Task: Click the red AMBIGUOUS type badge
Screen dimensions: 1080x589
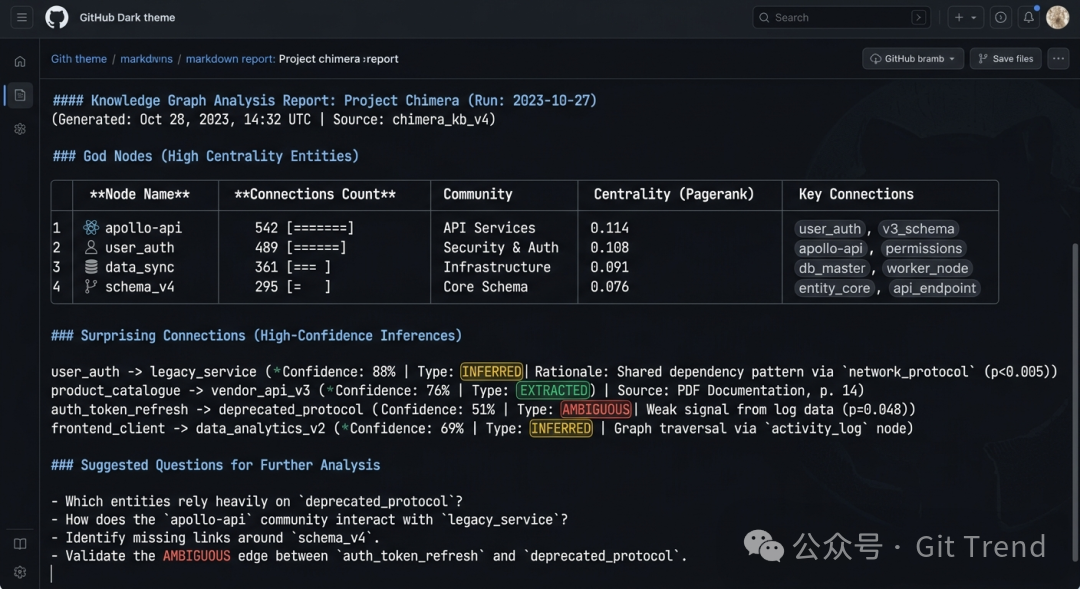Action: click(x=595, y=409)
